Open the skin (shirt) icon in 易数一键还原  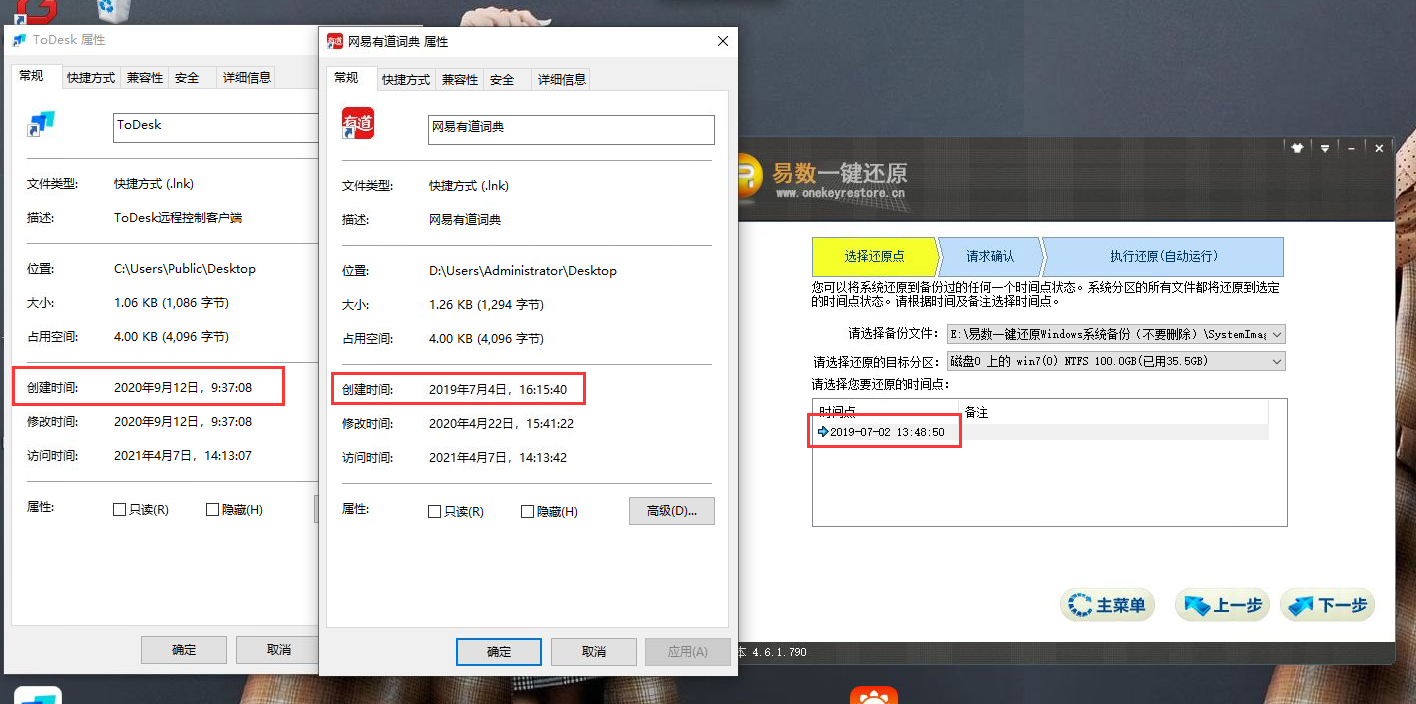pyautogui.click(x=1297, y=148)
